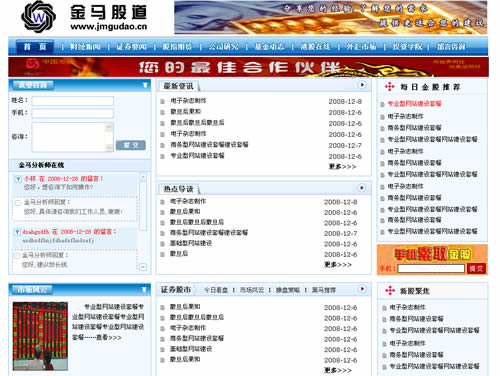Click 更多>>> under the 证券股市 list

[x=338, y=370]
